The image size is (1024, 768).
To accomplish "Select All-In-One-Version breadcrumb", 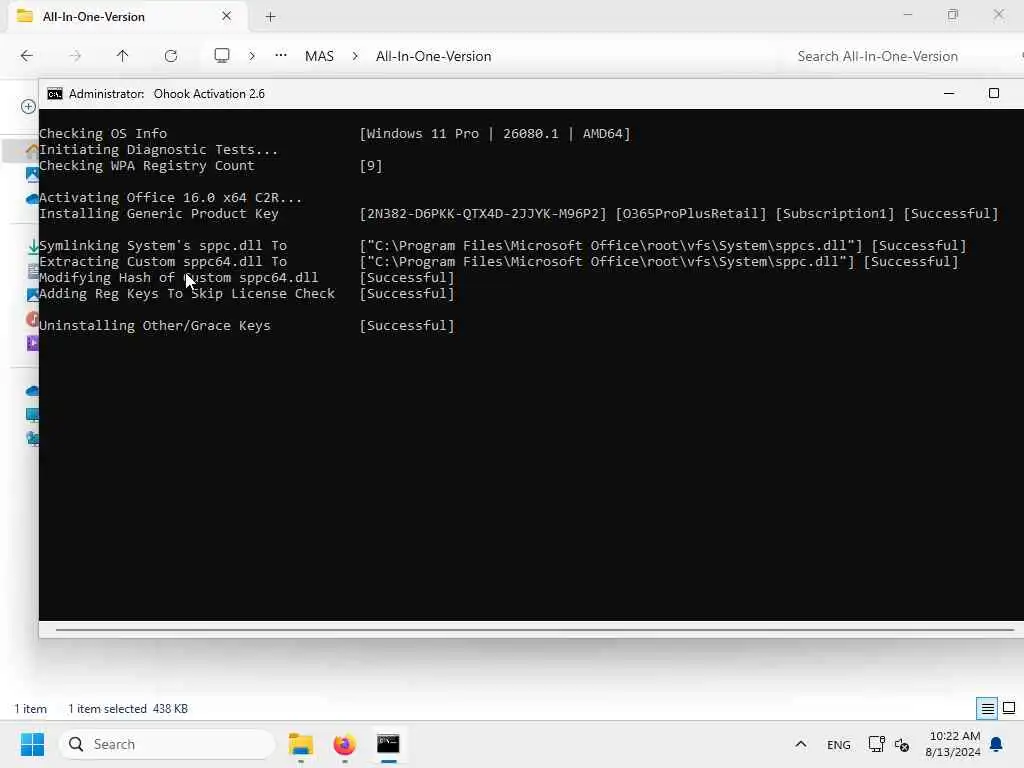I will tap(434, 56).
